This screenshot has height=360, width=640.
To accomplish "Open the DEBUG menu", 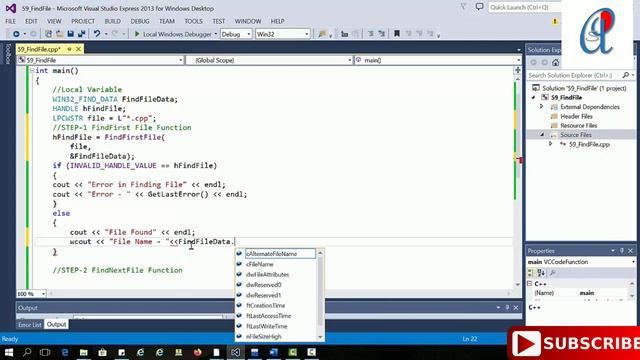I will pos(140,21).
